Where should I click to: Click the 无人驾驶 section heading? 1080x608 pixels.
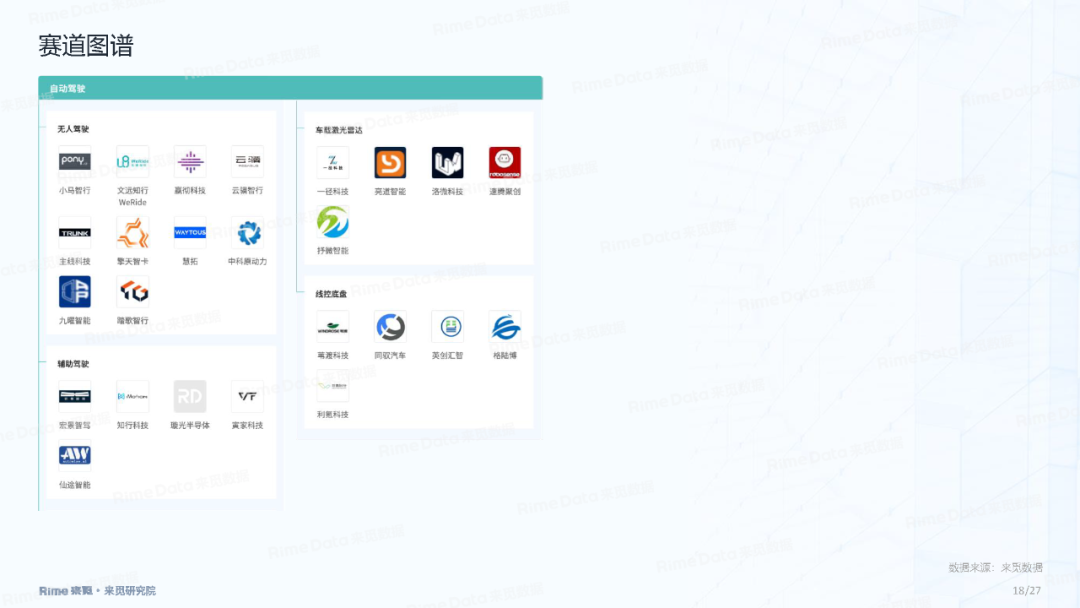click(73, 129)
